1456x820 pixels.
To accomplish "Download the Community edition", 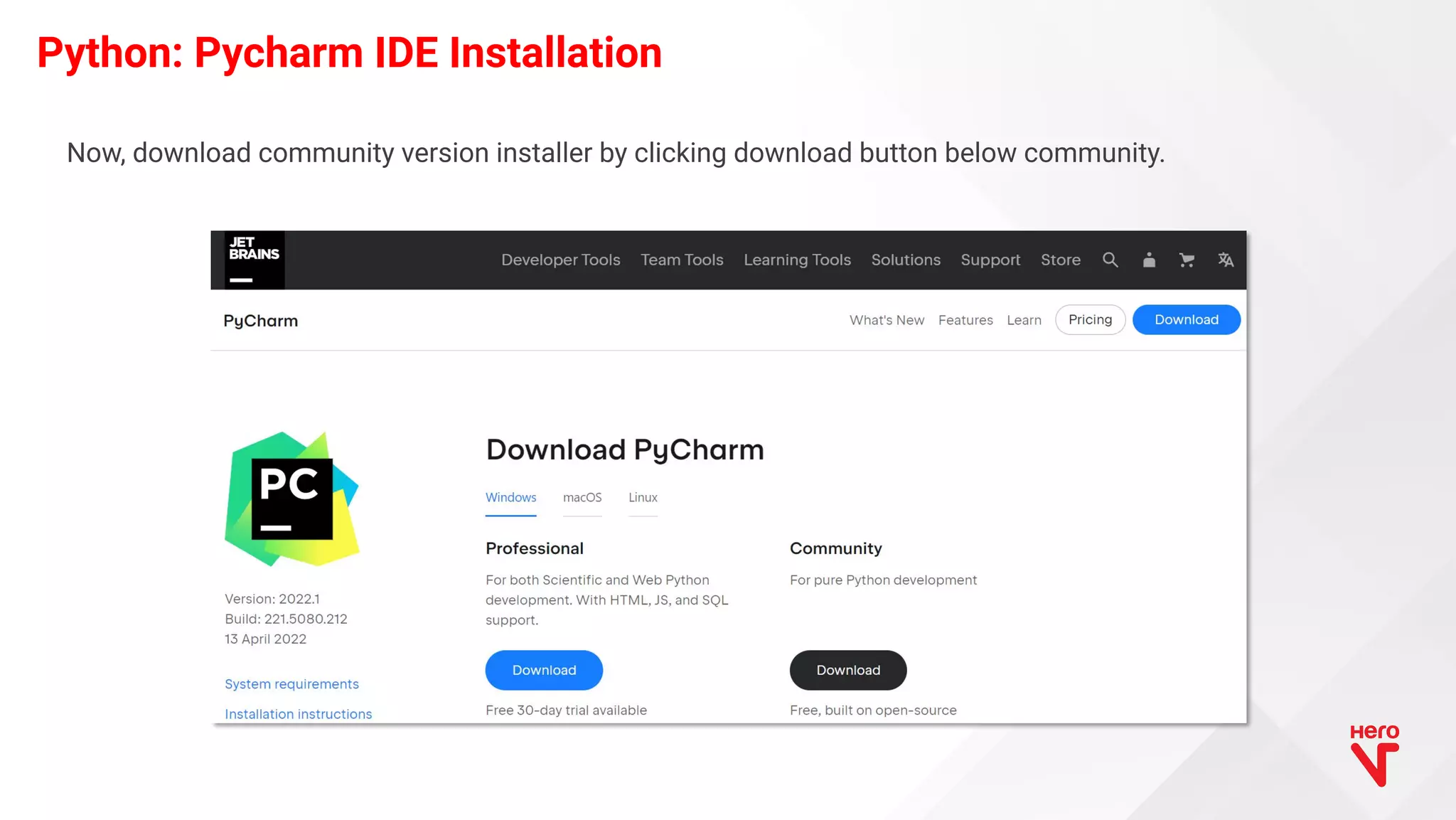I will tap(848, 670).
